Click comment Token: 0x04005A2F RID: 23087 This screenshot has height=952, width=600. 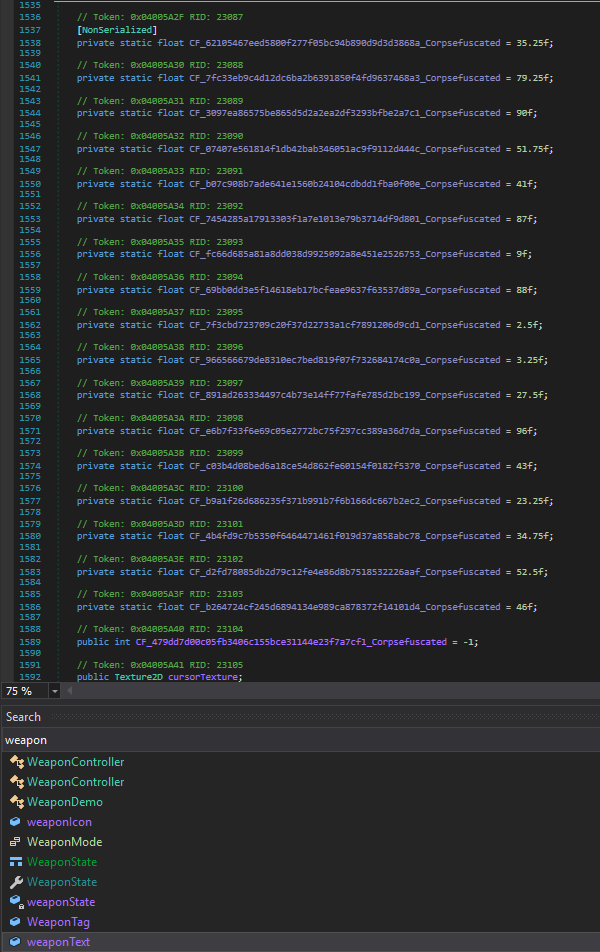click(160, 17)
